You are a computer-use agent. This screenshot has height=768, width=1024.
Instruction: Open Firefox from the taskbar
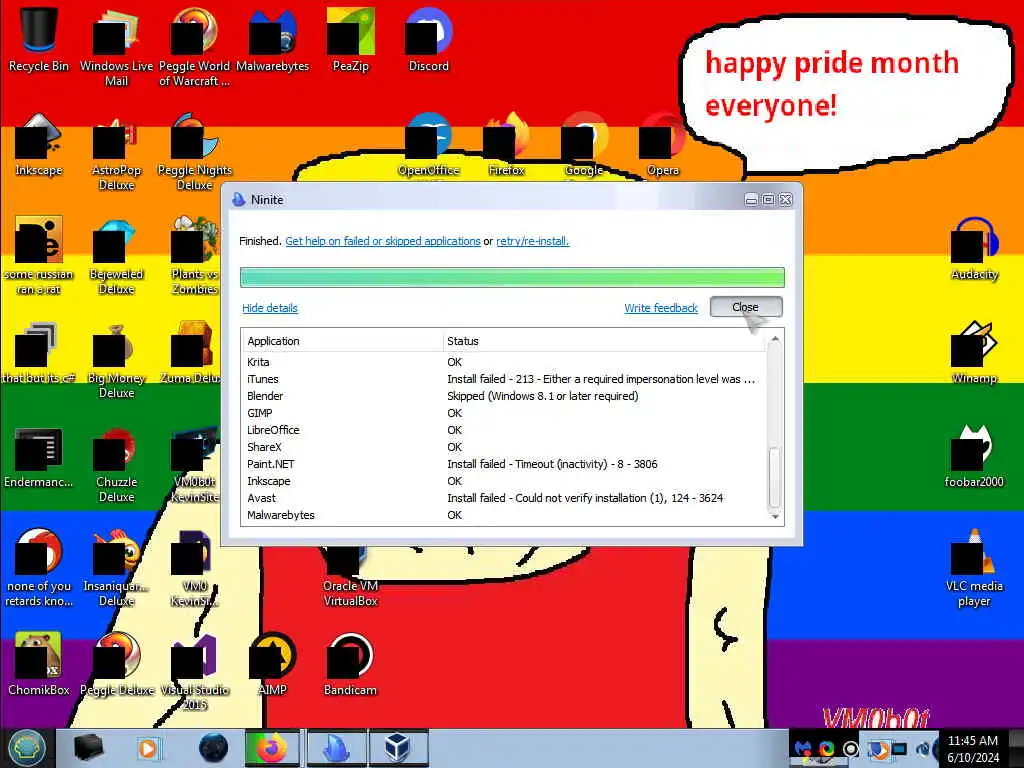272,748
